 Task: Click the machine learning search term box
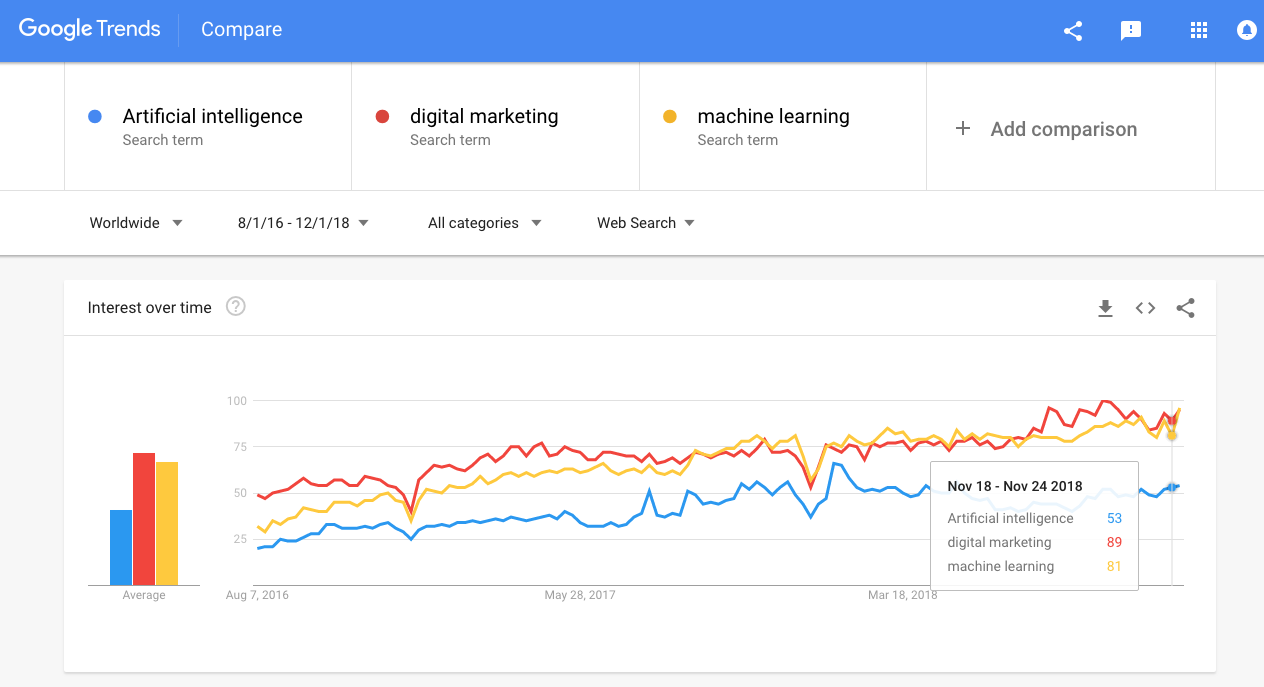[x=783, y=127]
